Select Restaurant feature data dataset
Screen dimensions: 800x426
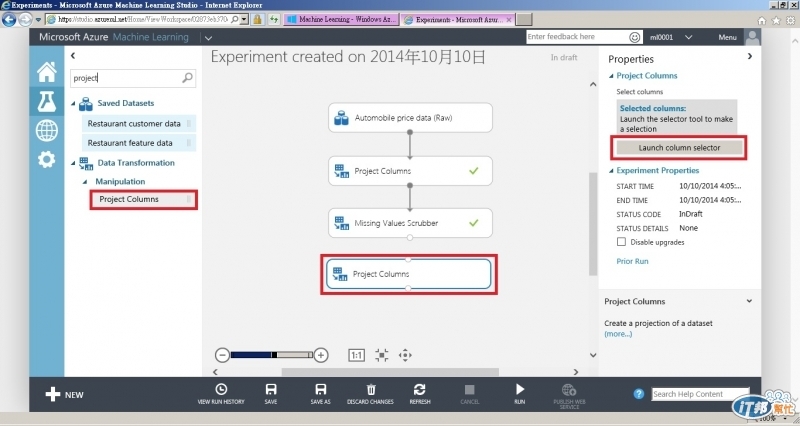(x=139, y=143)
